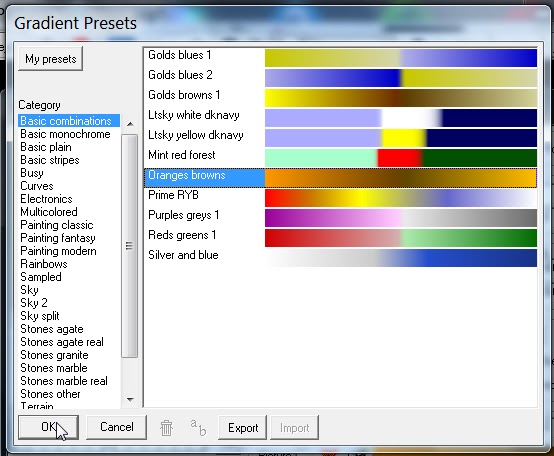Click the trash delete preset icon
Viewport: 554px width, 456px height.
pos(166,428)
